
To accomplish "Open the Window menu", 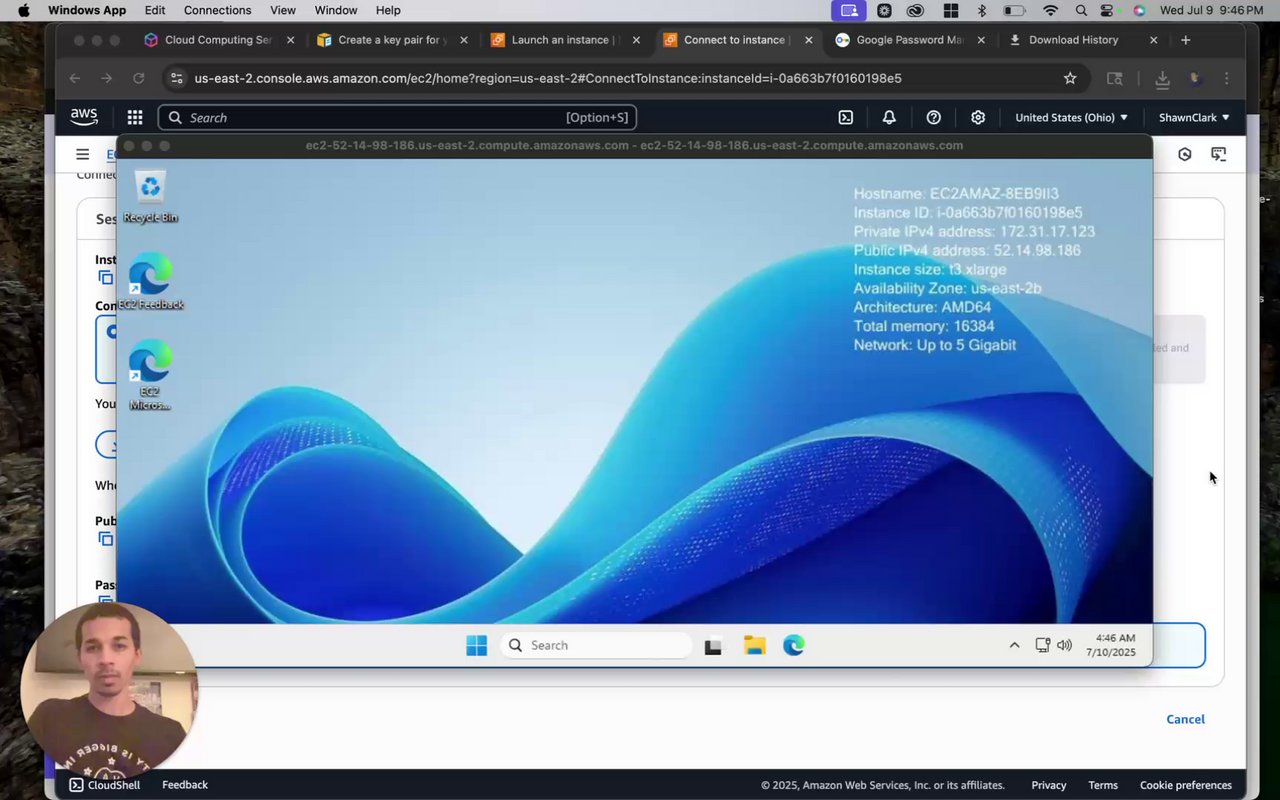I will (x=336, y=10).
